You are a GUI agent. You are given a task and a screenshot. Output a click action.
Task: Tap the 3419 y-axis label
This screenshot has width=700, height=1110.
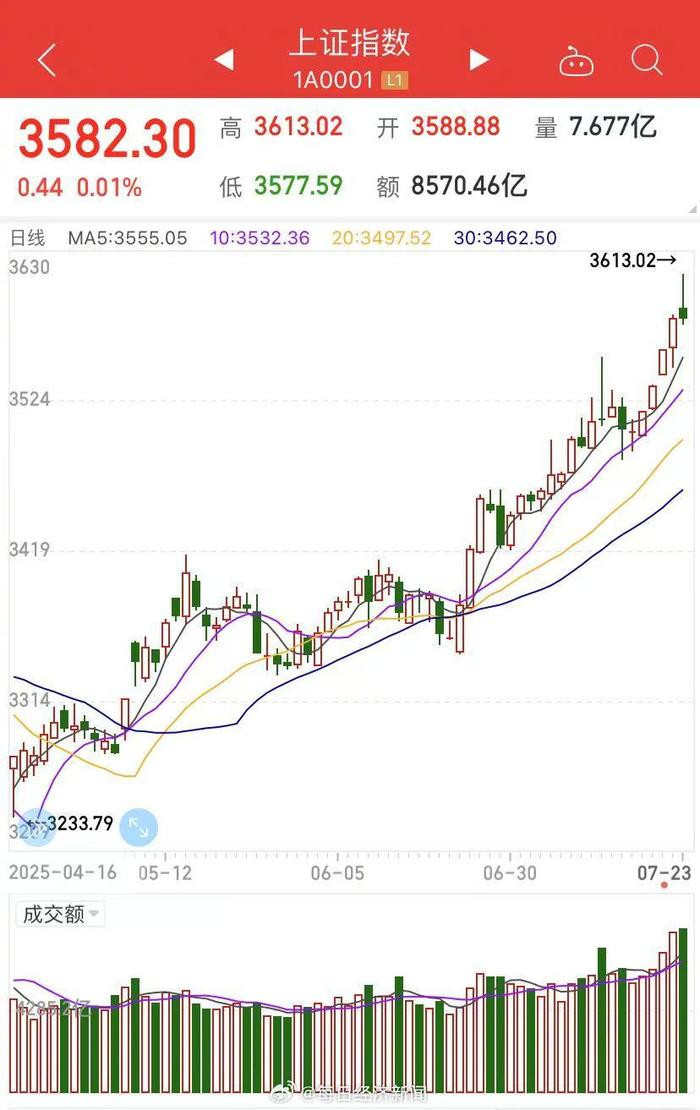[30, 550]
